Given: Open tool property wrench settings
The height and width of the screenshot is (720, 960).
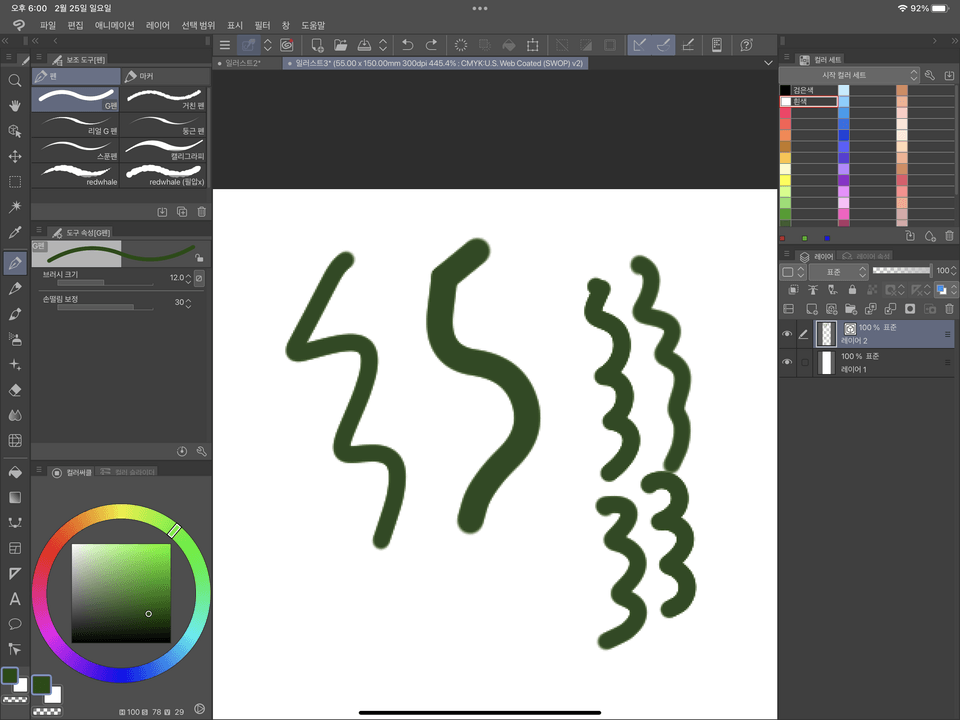Looking at the screenshot, I should point(201,451).
